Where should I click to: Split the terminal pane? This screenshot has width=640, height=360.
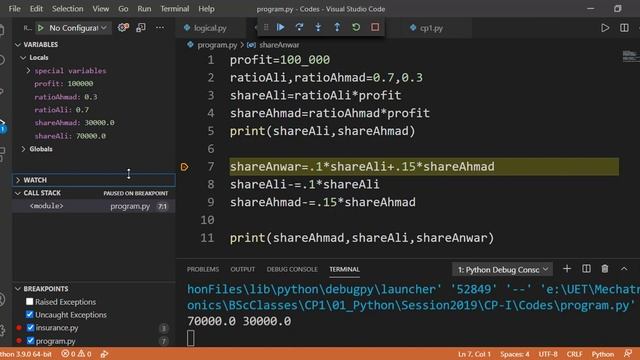click(586, 269)
